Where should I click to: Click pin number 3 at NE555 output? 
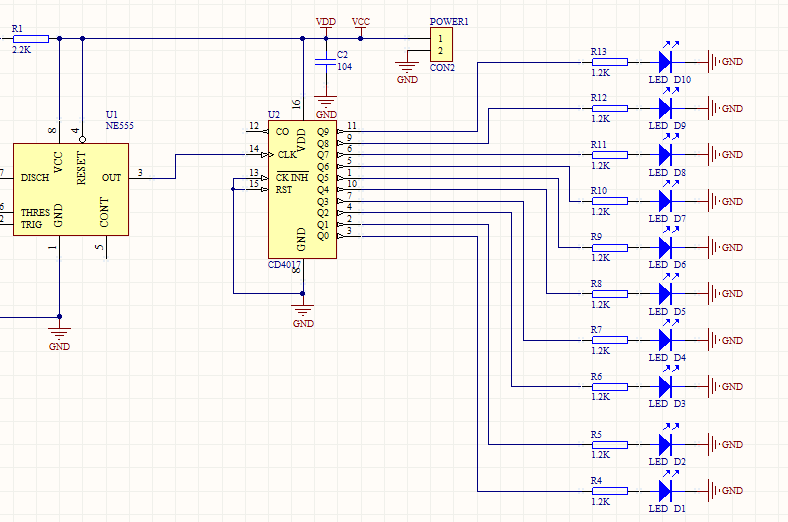click(x=140, y=172)
